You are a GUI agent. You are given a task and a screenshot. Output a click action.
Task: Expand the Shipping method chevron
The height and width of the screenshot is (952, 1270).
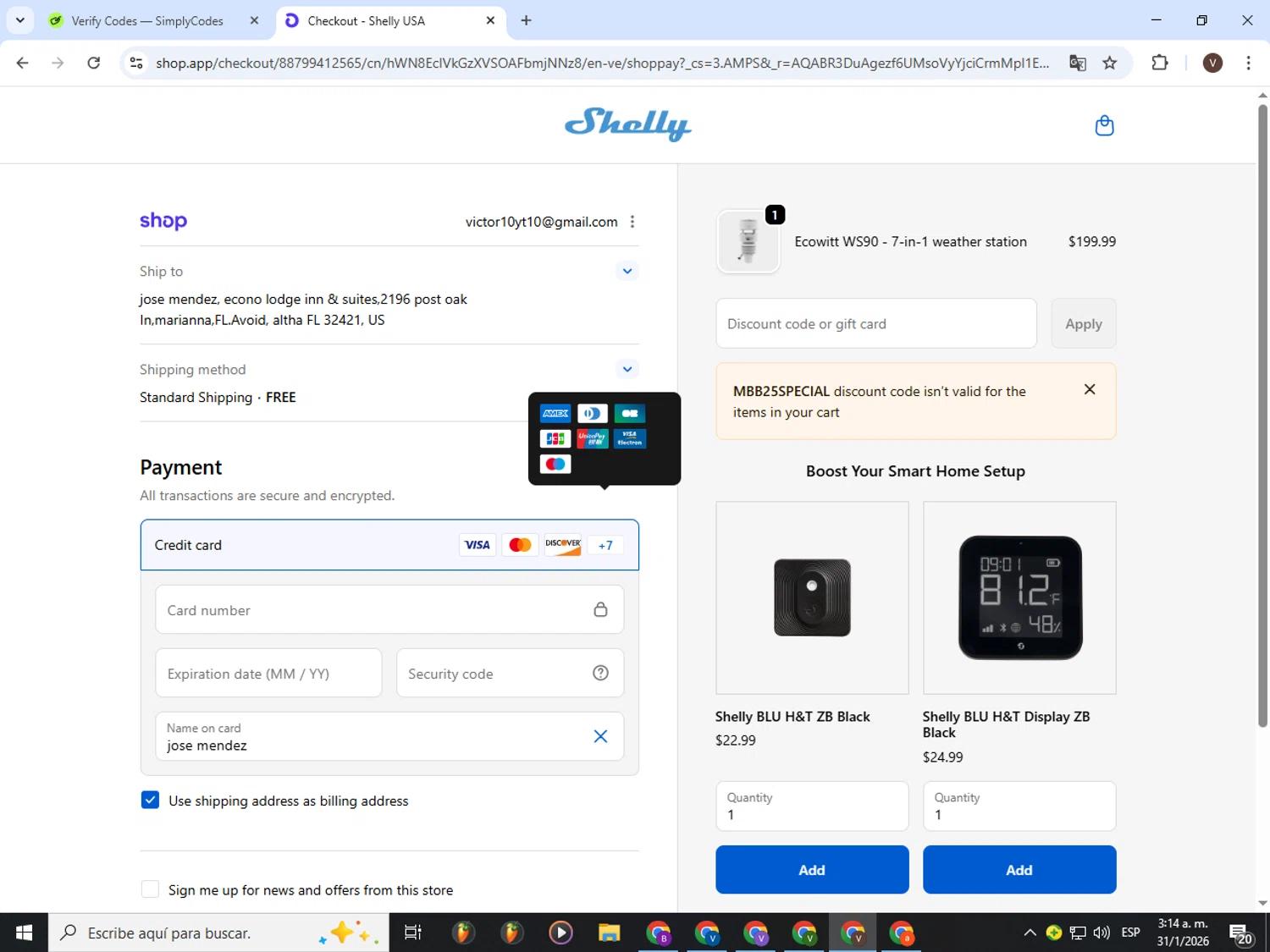tap(627, 369)
